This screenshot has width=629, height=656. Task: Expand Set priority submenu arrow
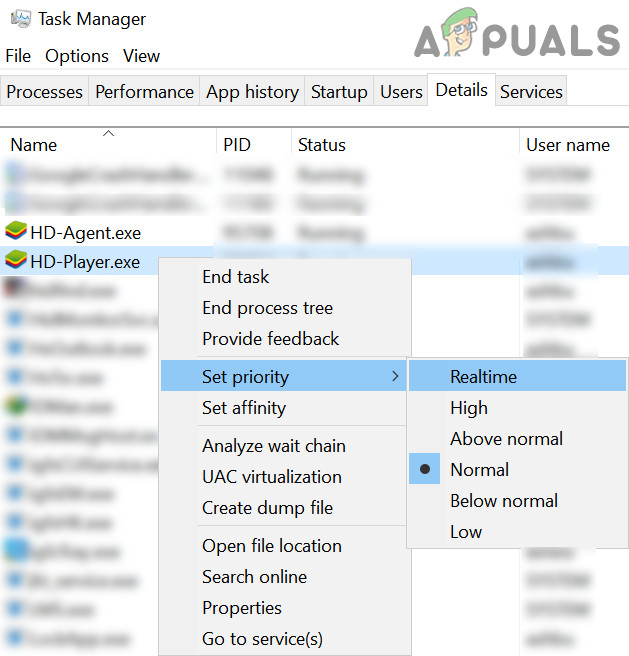click(395, 376)
